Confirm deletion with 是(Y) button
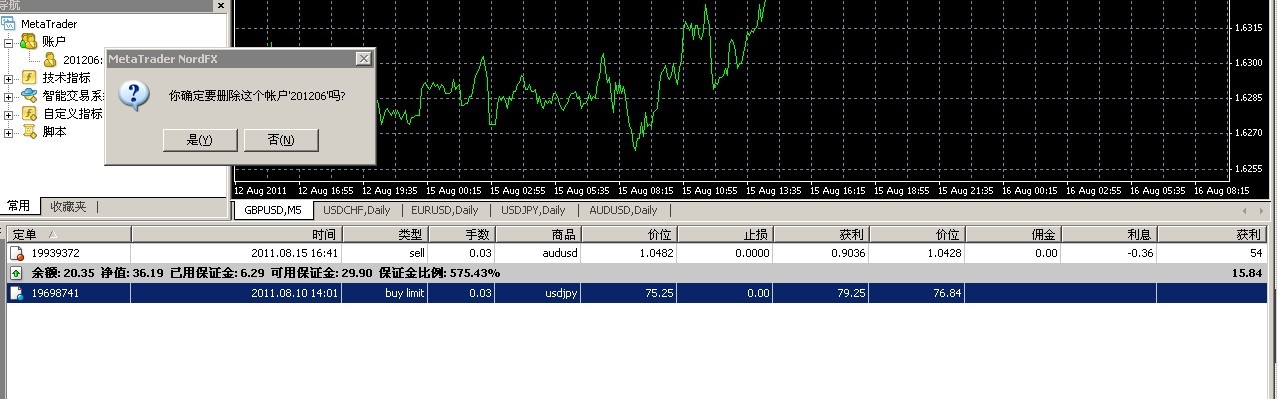The height and width of the screenshot is (399, 1278). pyautogui.click(x=200, y=140)
